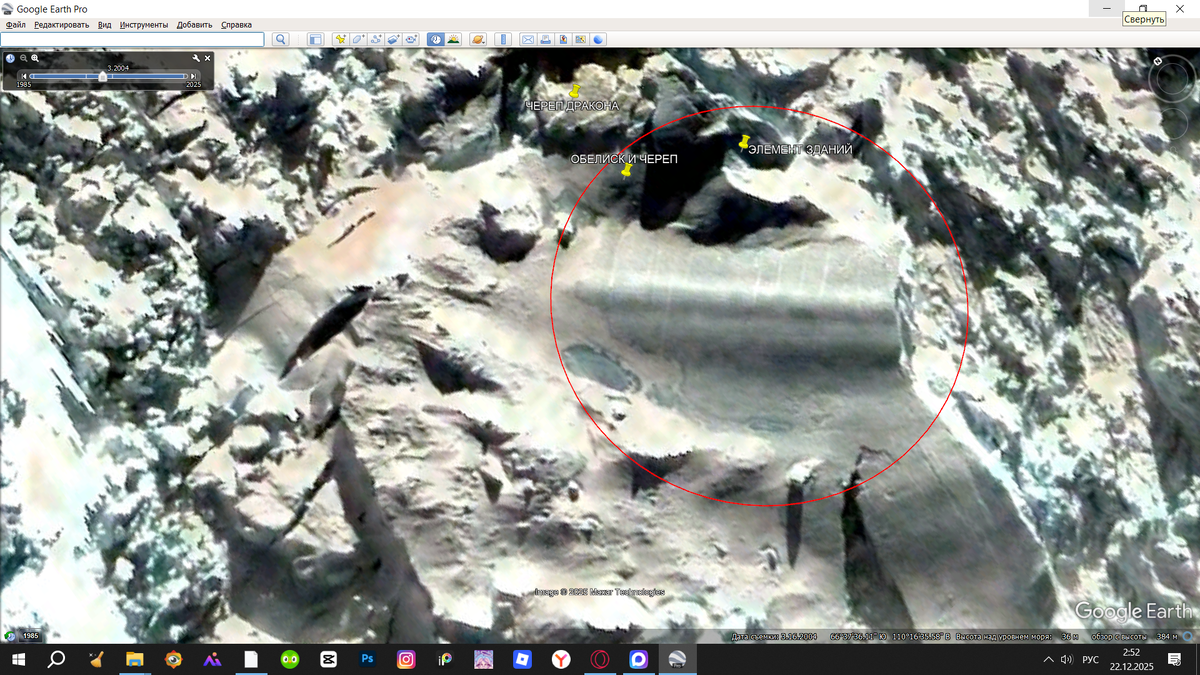Viewport: 1200px width, 675px height.
Task: Click the ЭЛЕМЕНТ ЗДАНИЙ placemark pin
Action: pyautogui.click(x=744, y=142)
